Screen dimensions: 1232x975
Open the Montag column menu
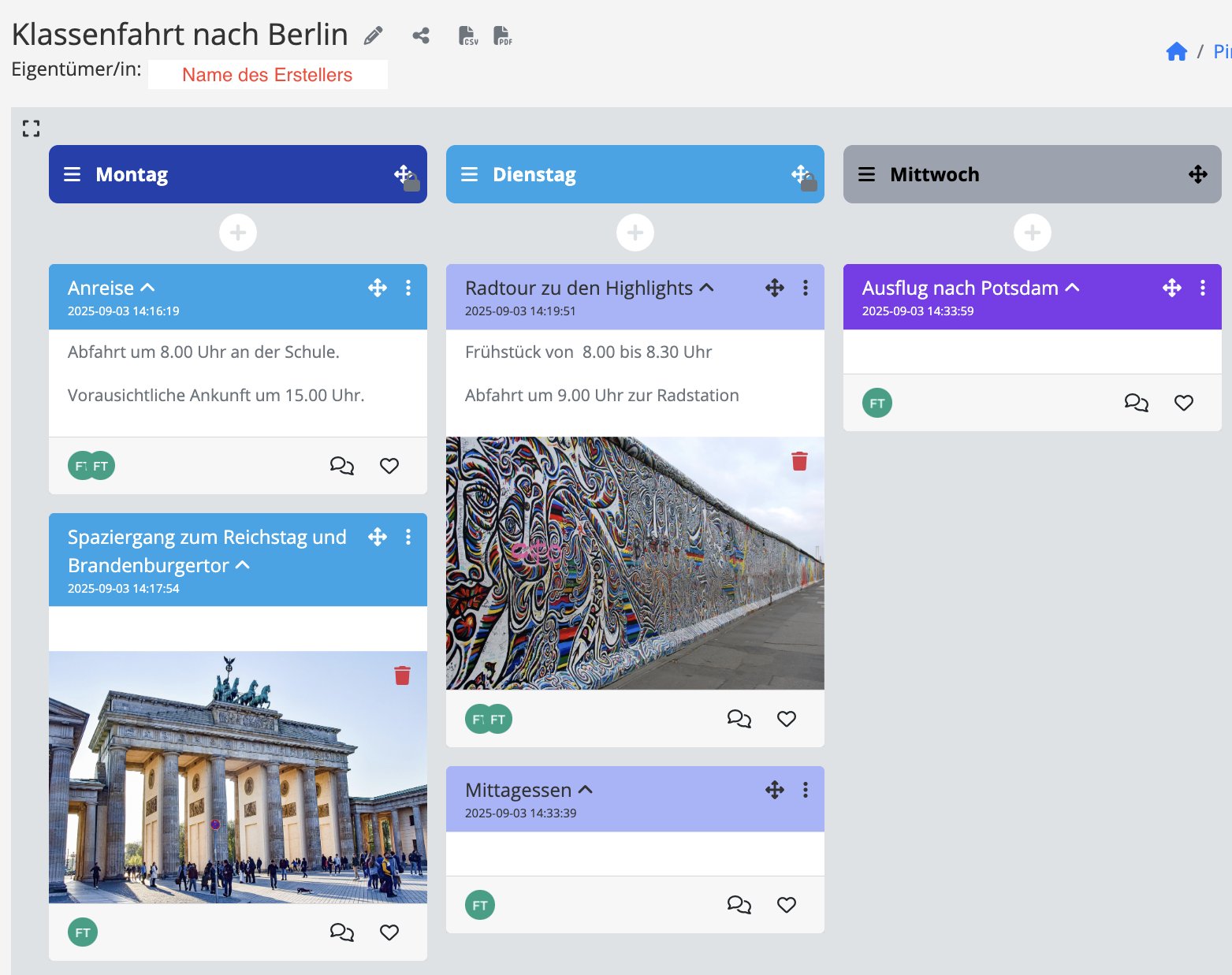point(73,174)
